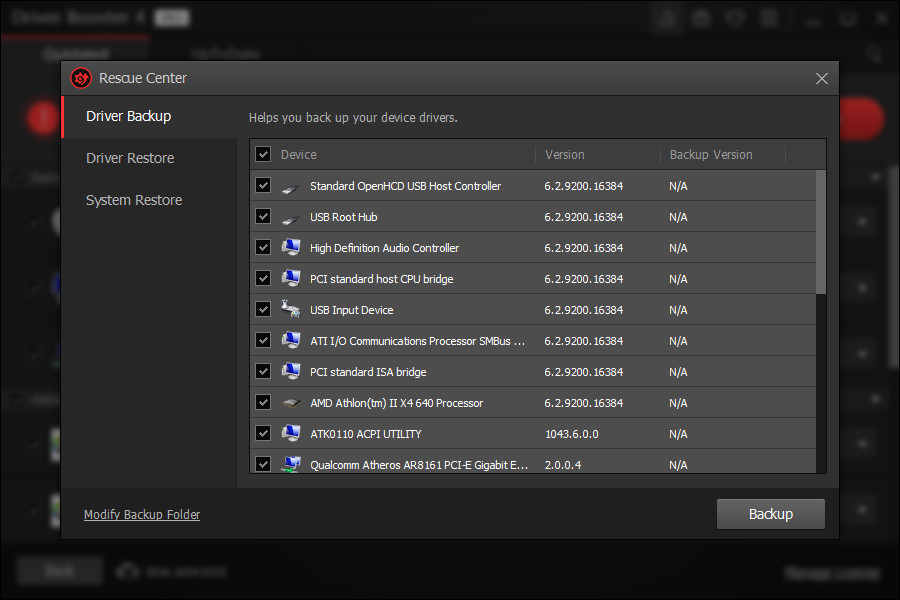The width and height of the screenshot is (900, 600).
Task: Switch to the Driver Restore section
Action: [132, 158]
